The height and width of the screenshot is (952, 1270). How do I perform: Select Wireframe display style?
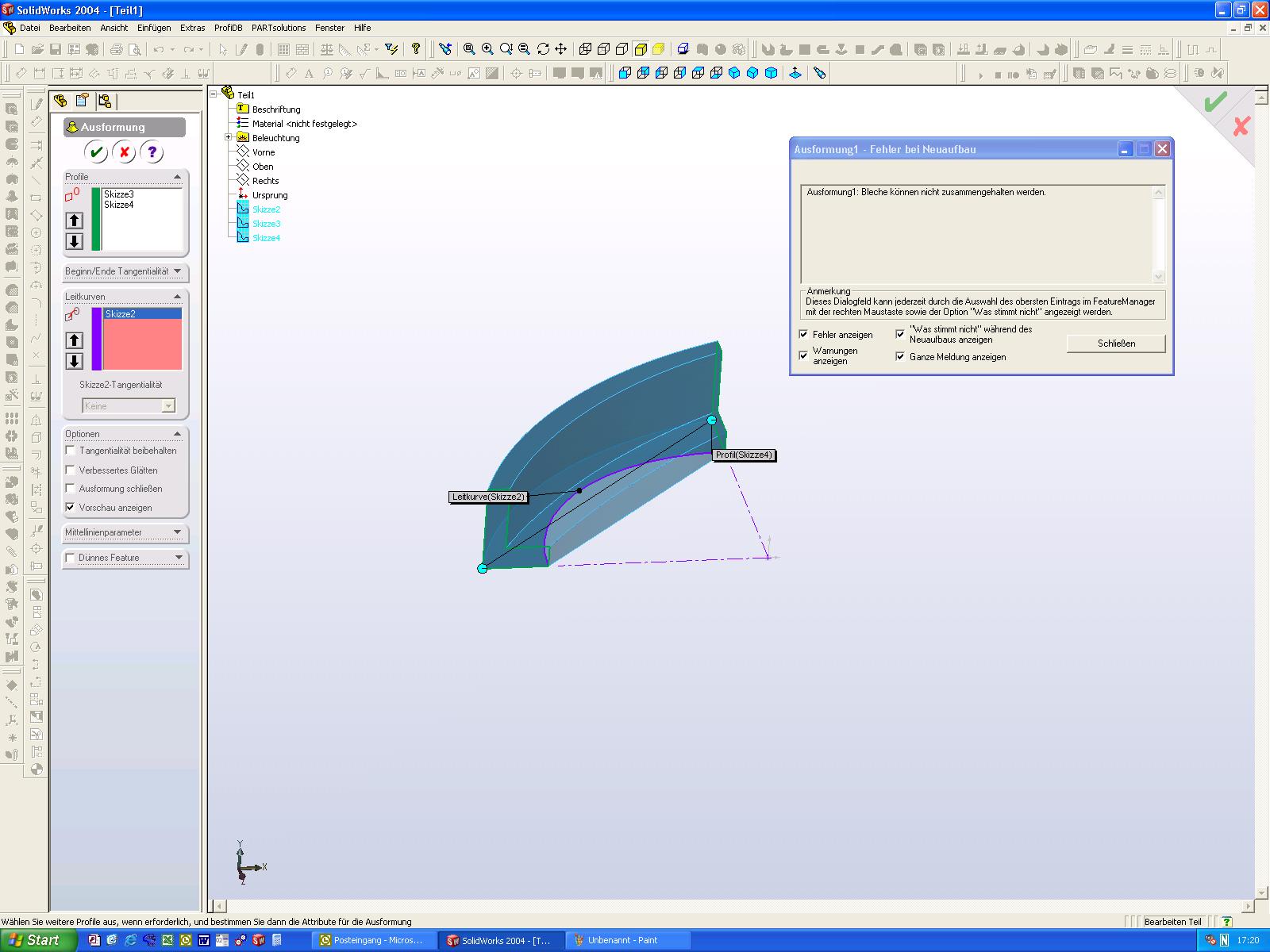point(586,49)
